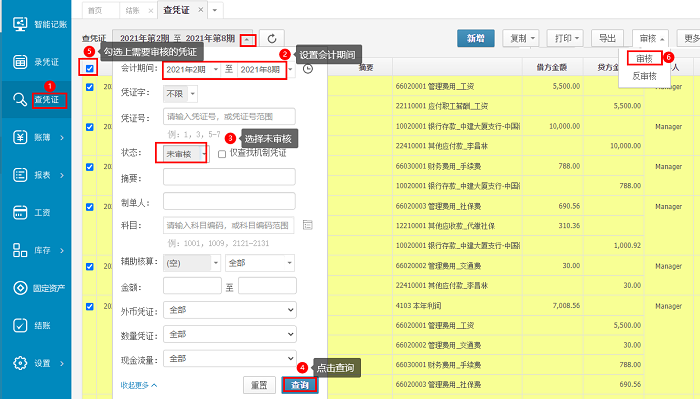Choose 审核 from the dropdown menu
700x399 pixels.
(x=644, y=58)
